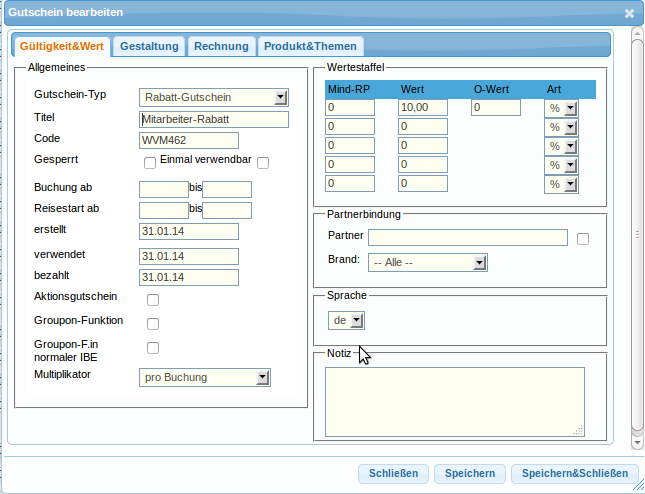
Task: Tick the Gesperrt checkbox
Action: point(150,162)
